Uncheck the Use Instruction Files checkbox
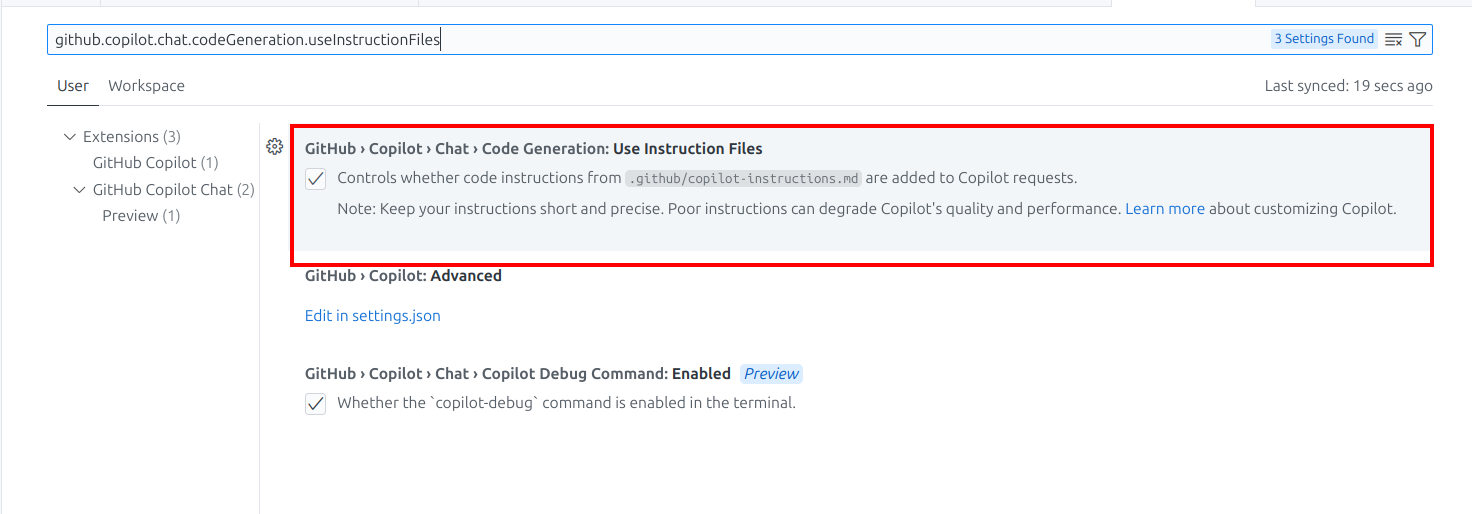 tap(316, 179)
